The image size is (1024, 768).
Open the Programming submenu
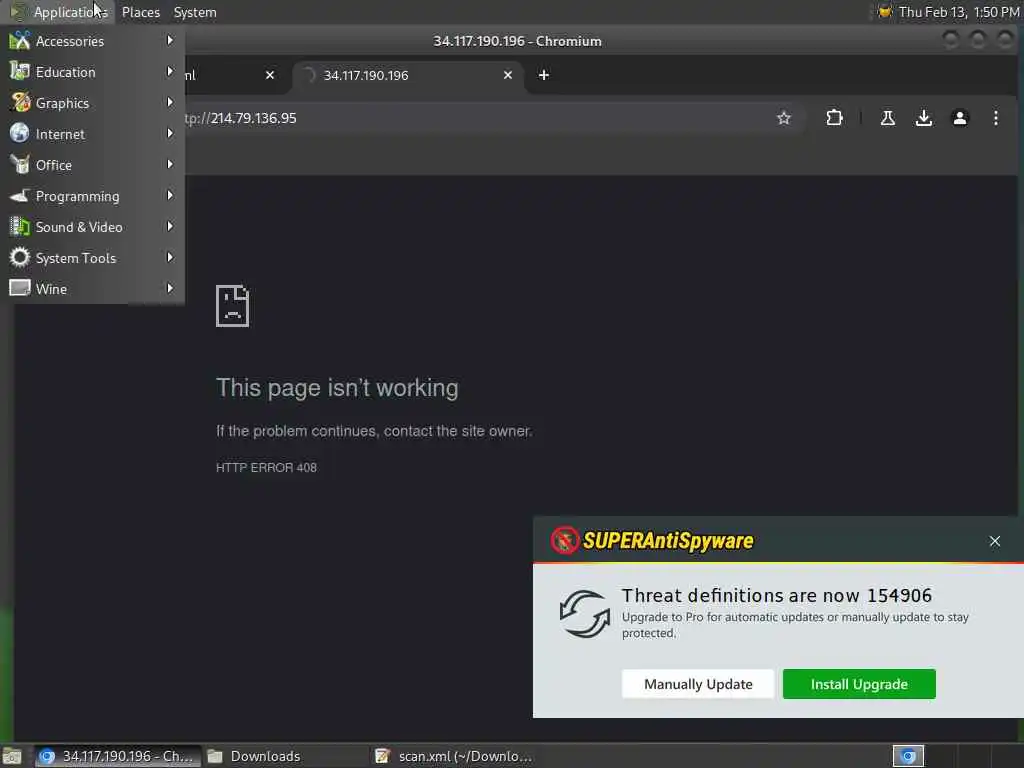92,196
